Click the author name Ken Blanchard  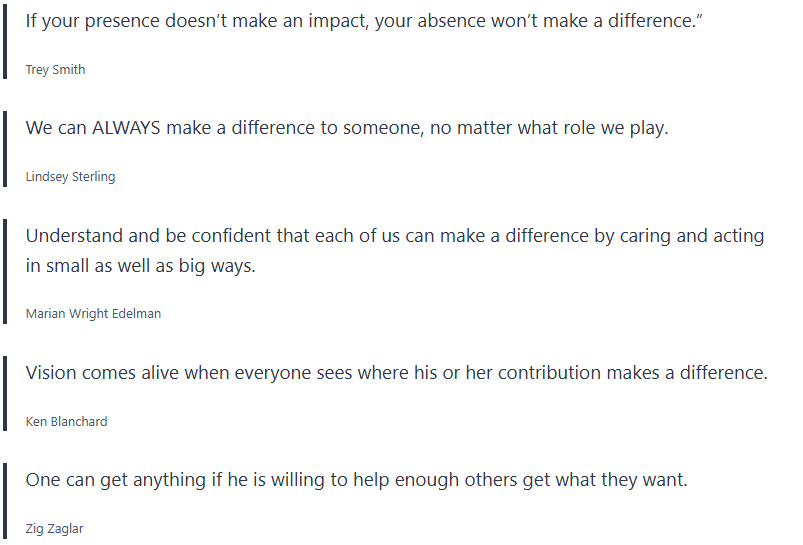[66, 421]
